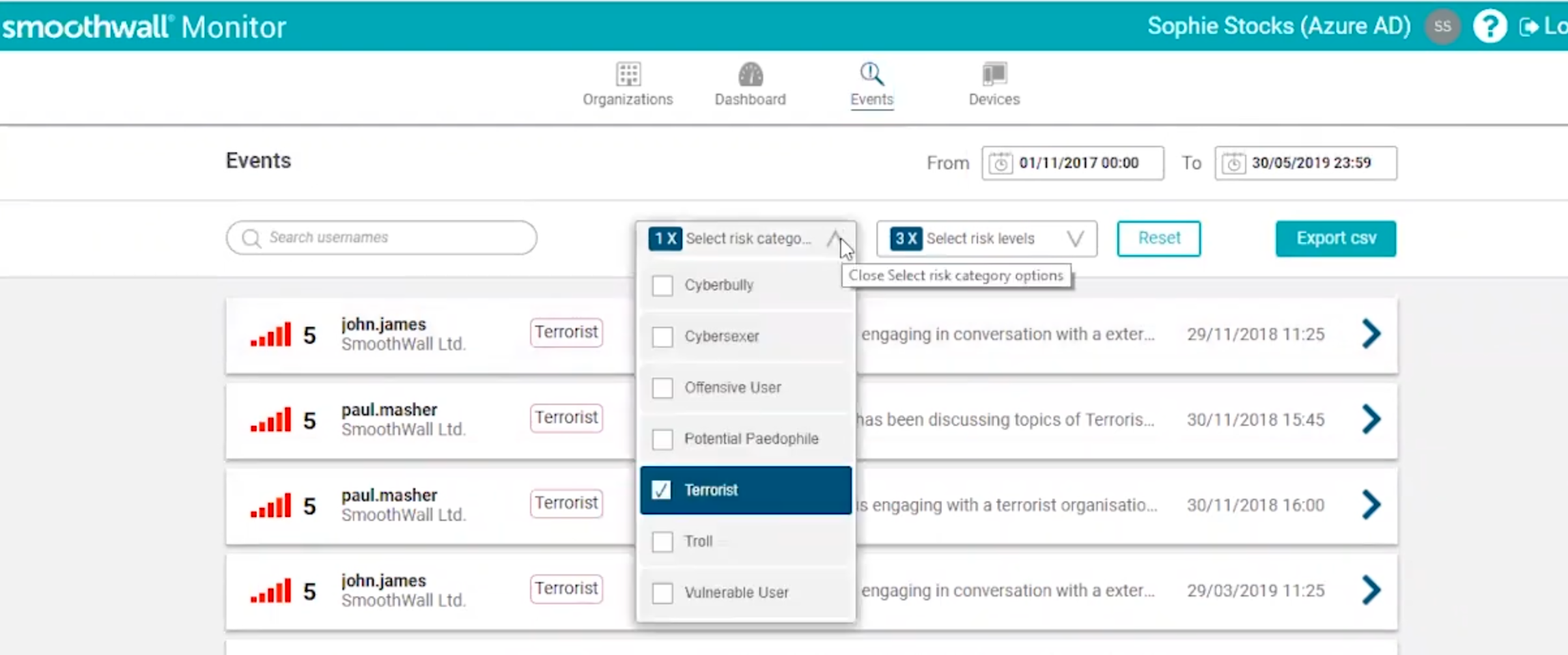
Task: Check the Offensive User checkbox
Action: pos(662,388)
